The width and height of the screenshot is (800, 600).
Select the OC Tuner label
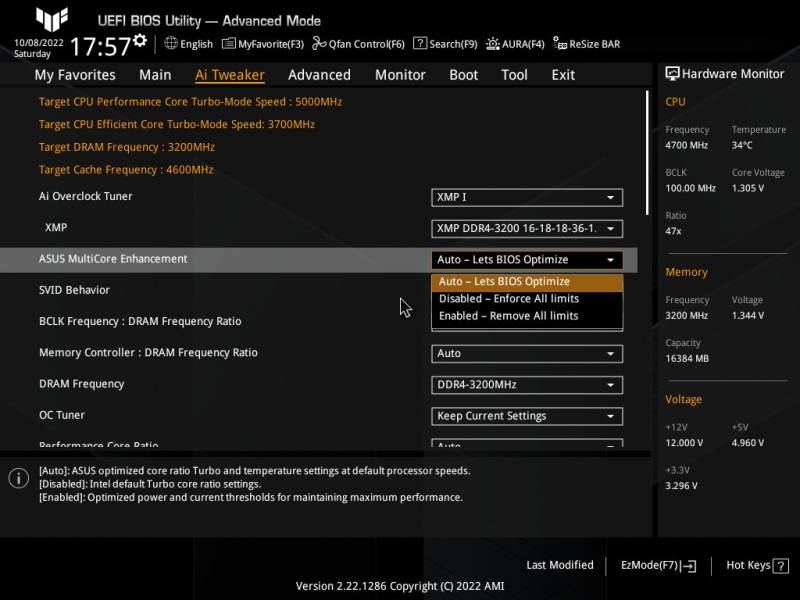pos(62,415)
